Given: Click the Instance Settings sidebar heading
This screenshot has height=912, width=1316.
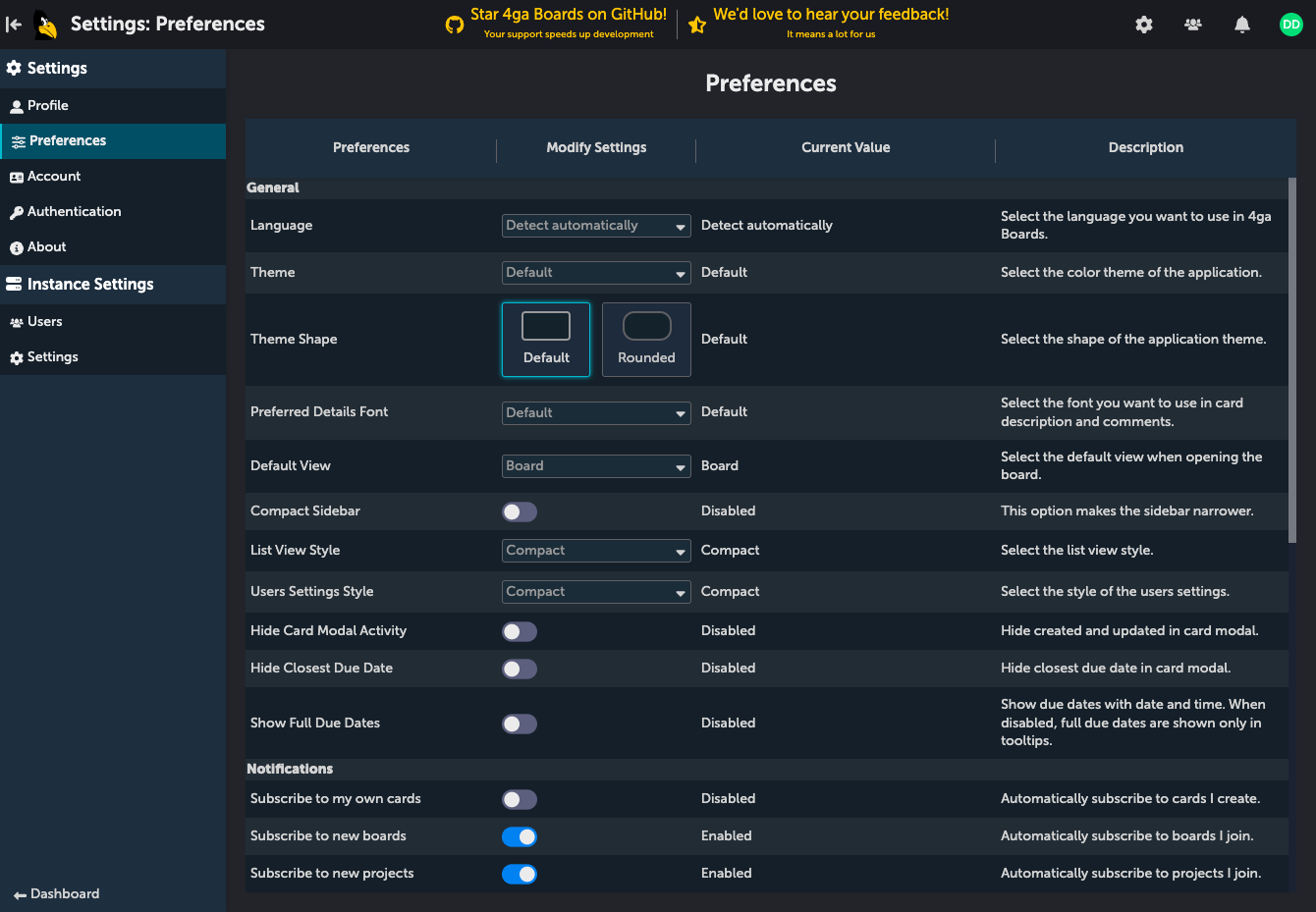Looking at the screenshot, I should click(113, 285).
